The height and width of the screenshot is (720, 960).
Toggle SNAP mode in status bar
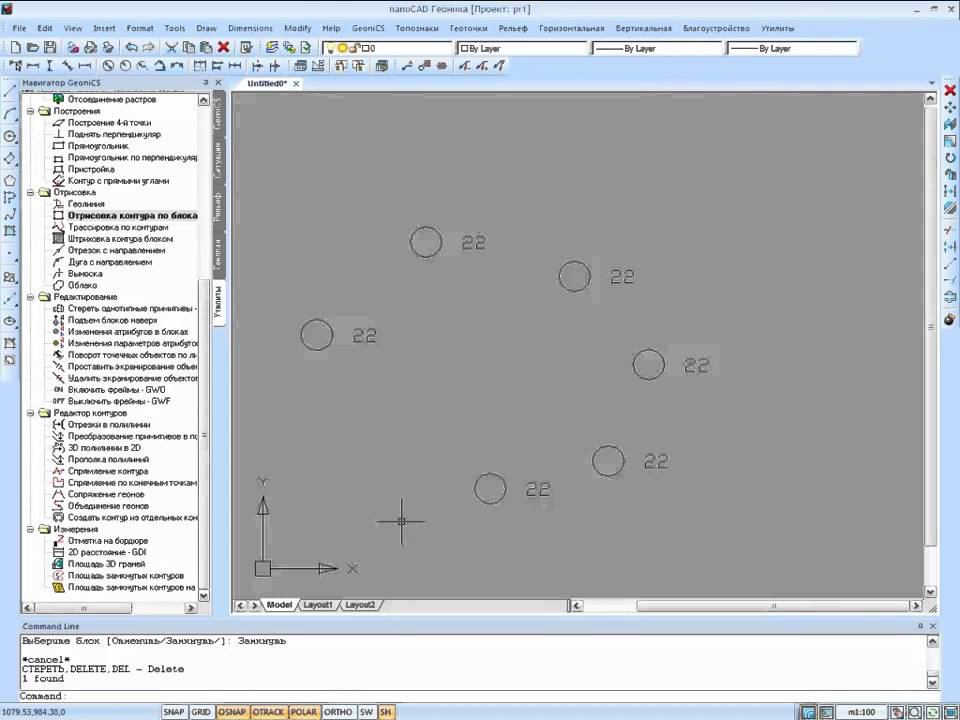173,712
